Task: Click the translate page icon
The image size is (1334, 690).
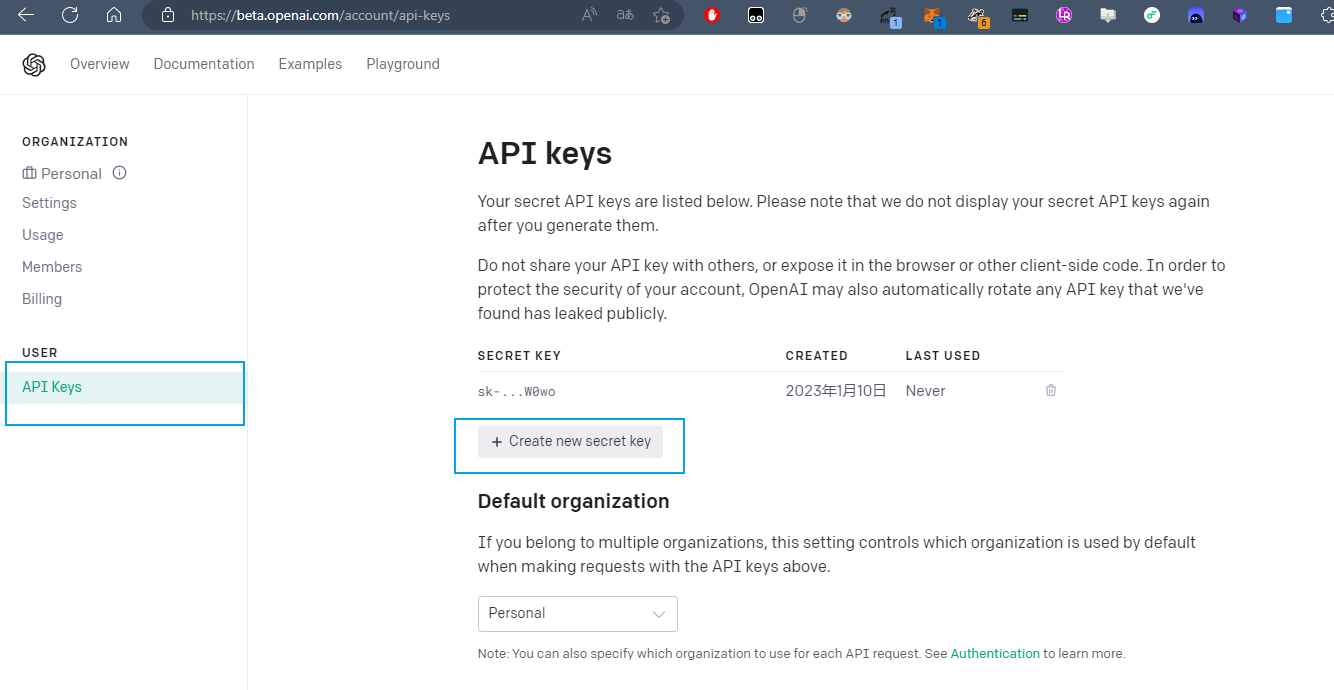Action: tap(625, 15)
